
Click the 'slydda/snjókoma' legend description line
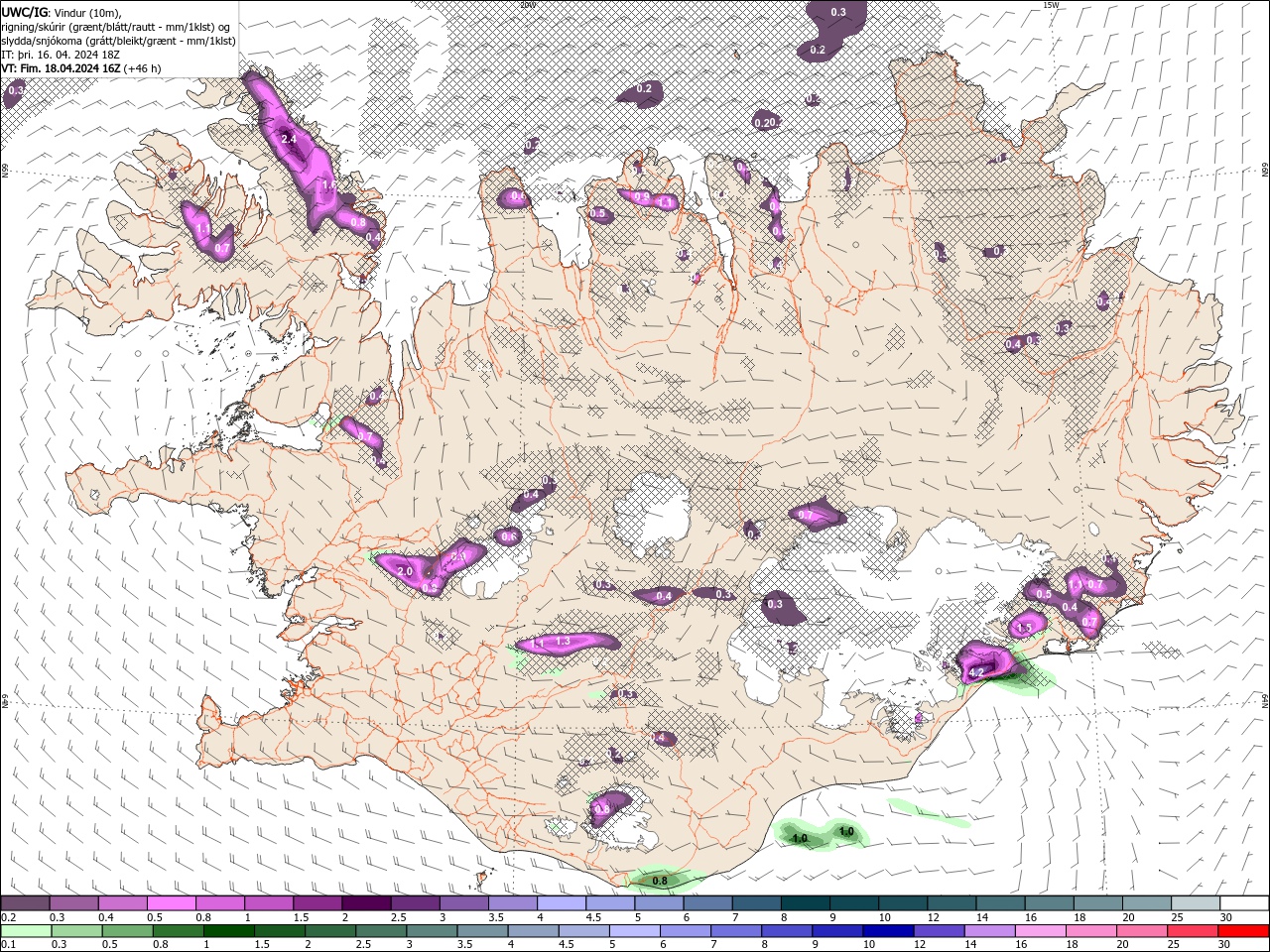coord(118,41)
